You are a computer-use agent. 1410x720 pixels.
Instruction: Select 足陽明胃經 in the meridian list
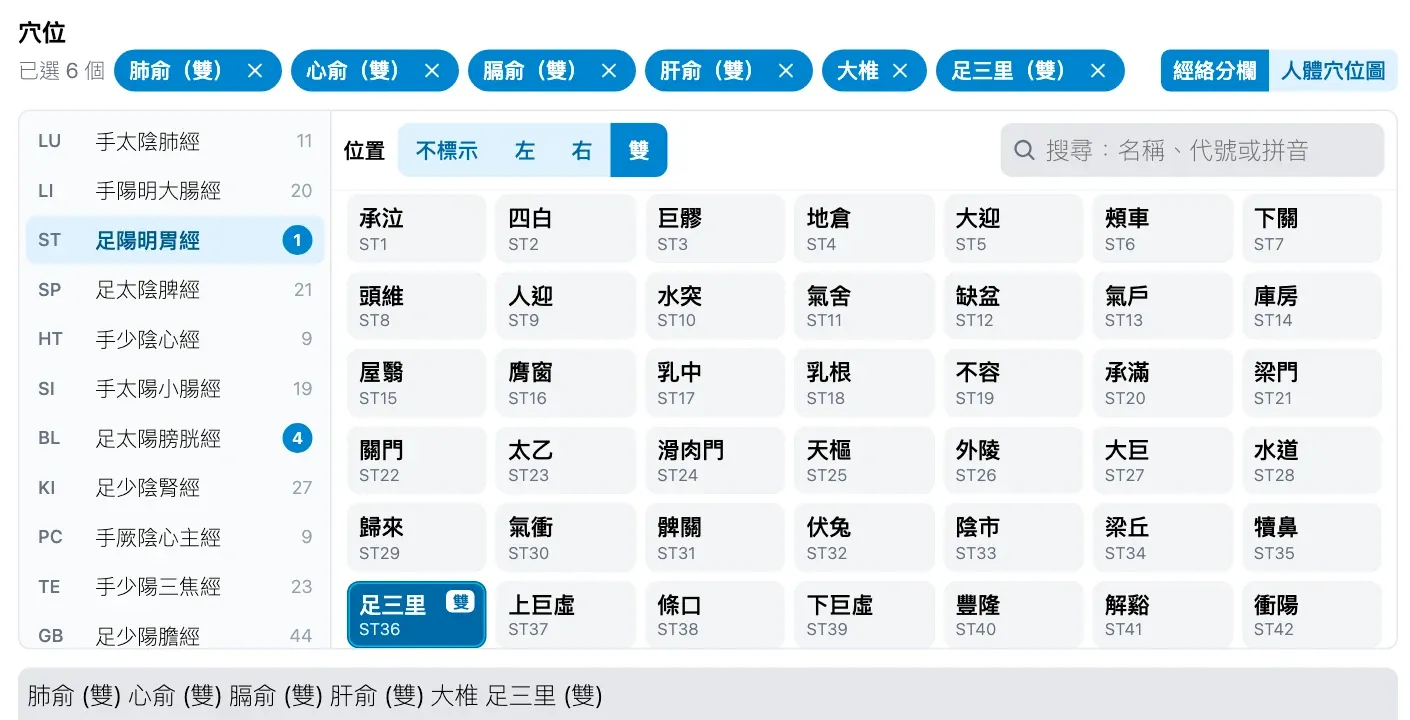(175, 240)
